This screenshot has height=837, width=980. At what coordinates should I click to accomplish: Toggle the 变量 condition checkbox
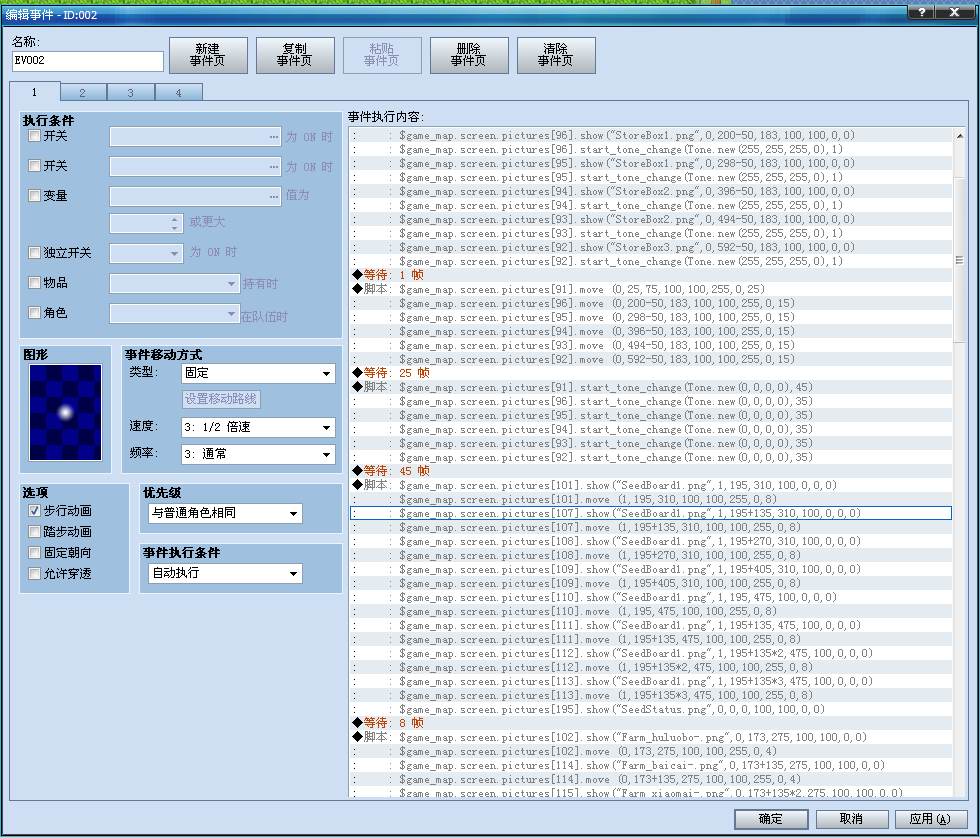pos(35,196)
